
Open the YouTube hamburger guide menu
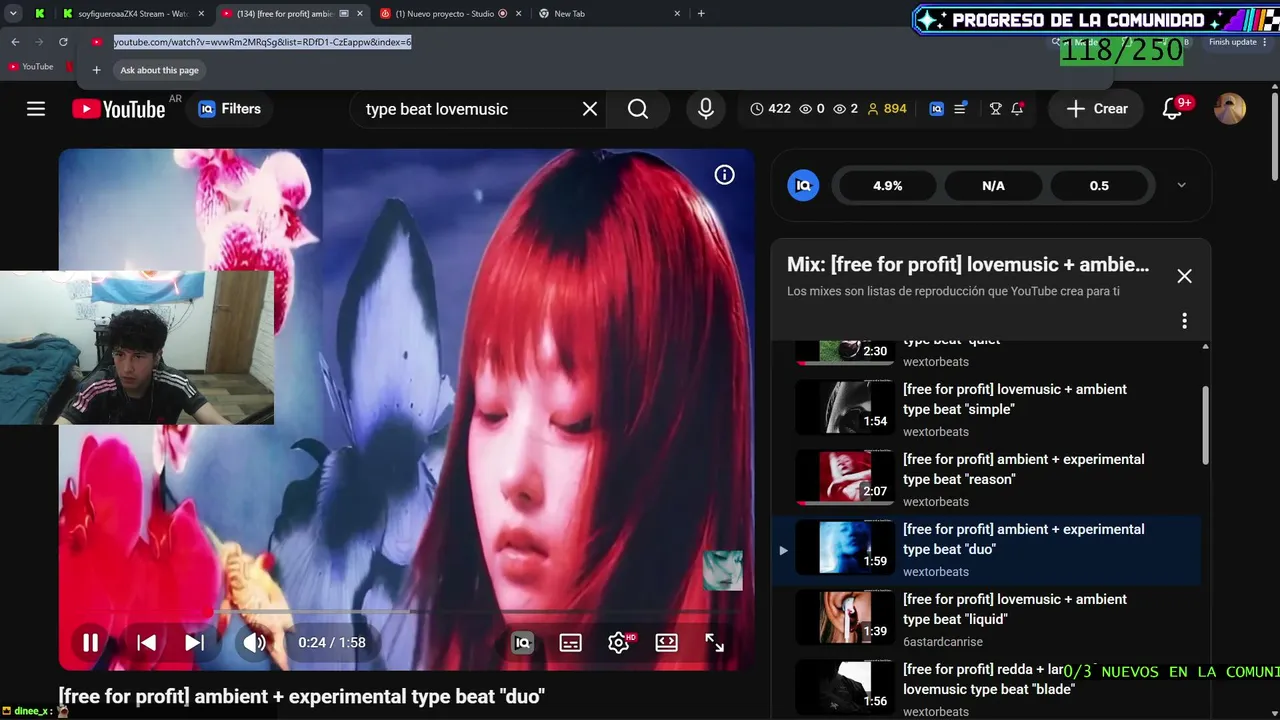click(36, 109)
